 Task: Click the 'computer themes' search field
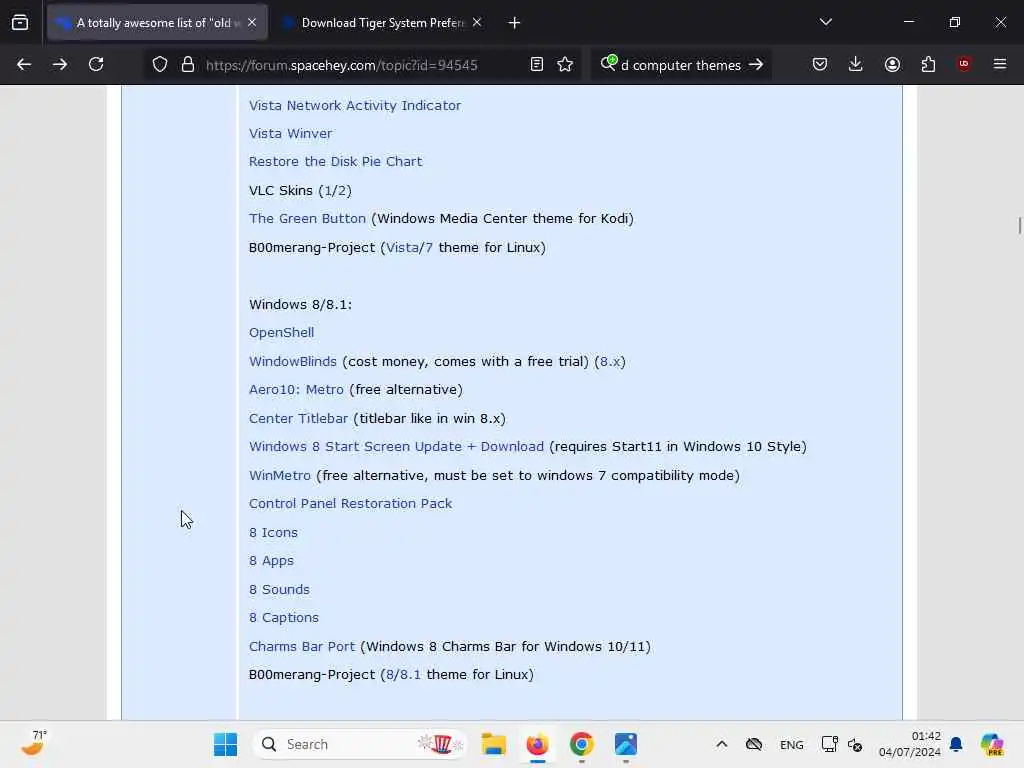tap(680, 65)
